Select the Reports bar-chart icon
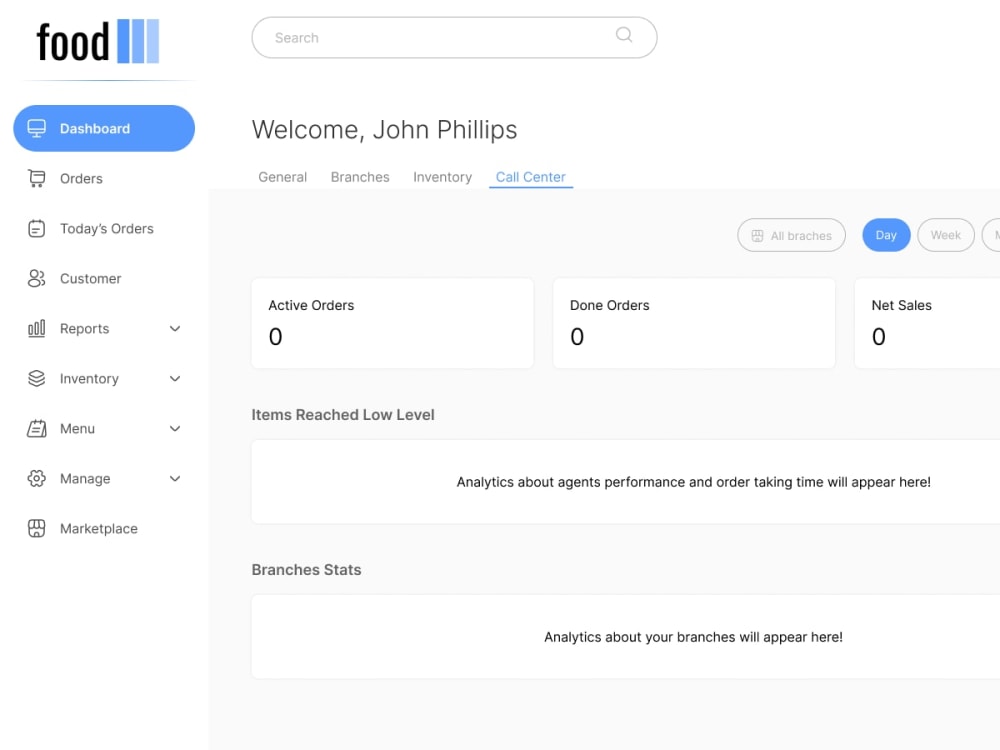This screenshot has width=1000, height=750. 37,328
